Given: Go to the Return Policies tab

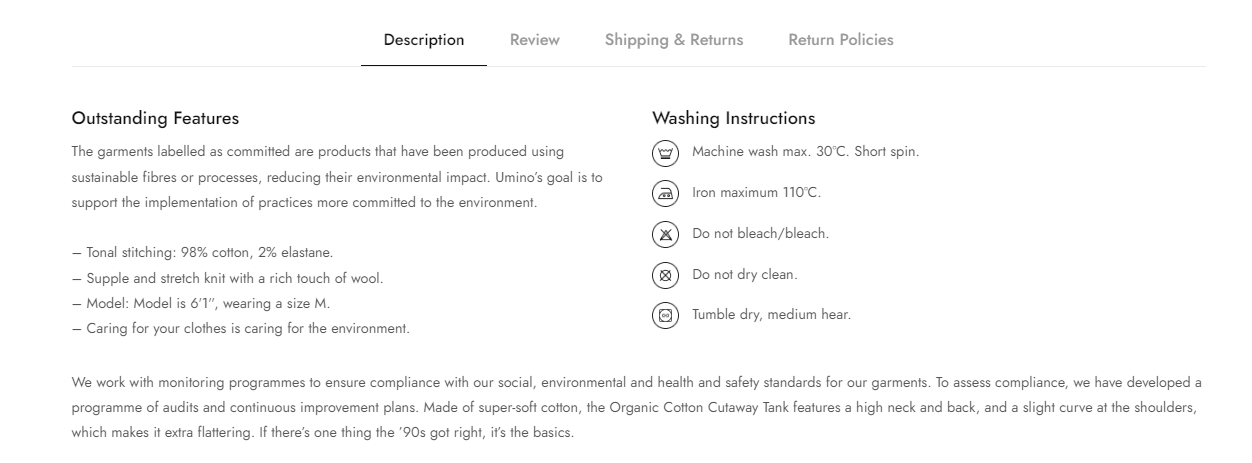Looking at the screenshot, I should click(841, 40).
